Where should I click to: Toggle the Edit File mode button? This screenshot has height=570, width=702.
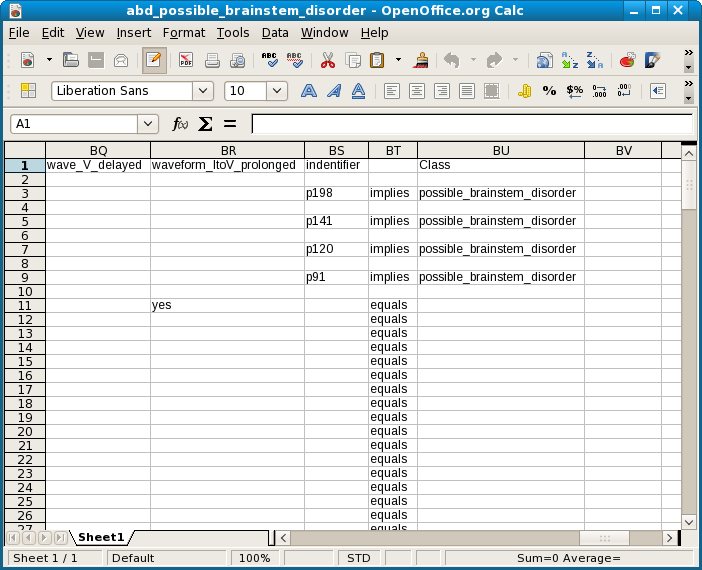153,60
